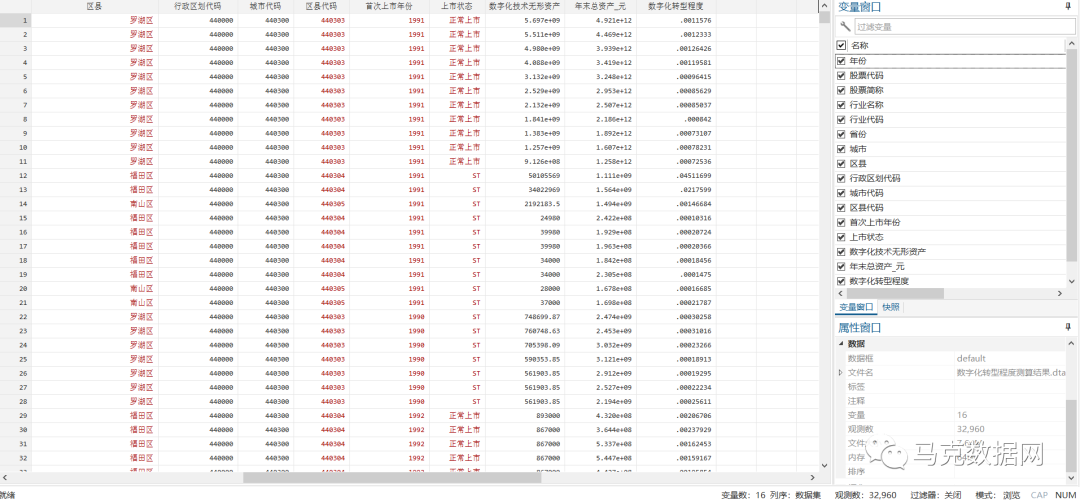The height and width of the screenshot is (501, 1080).
Task: Select row number 1 header
Action: coord(16,20)
